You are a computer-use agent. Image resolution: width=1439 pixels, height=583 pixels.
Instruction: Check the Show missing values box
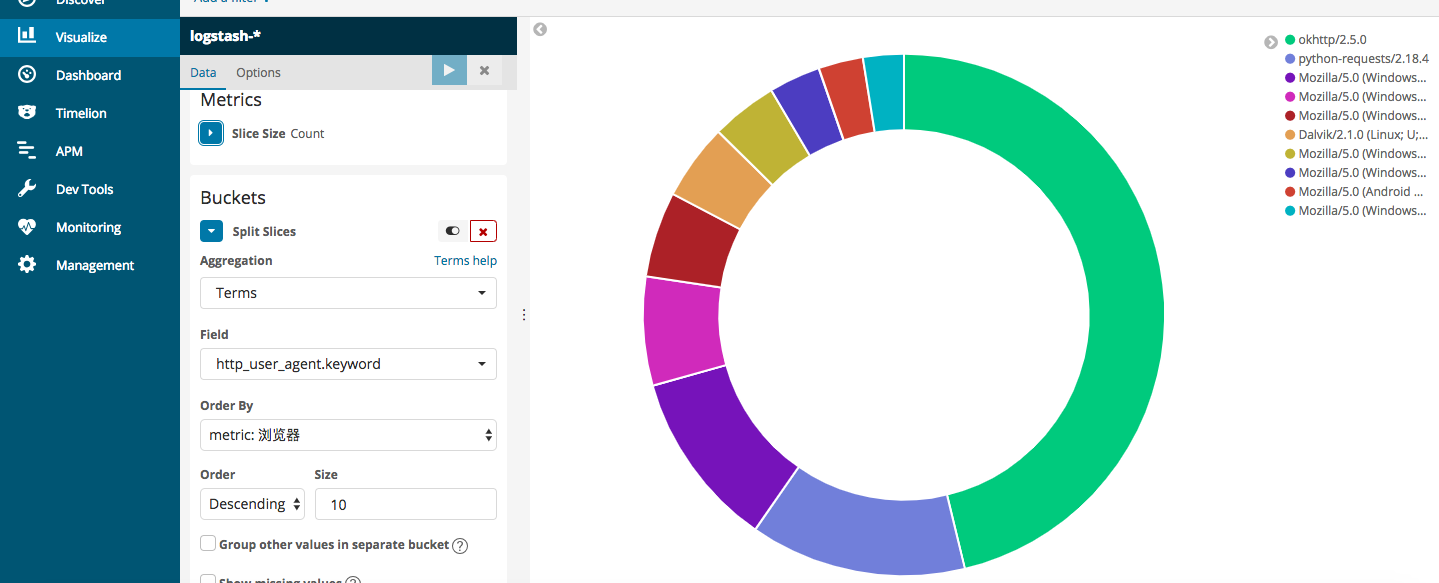coord(208,579)
